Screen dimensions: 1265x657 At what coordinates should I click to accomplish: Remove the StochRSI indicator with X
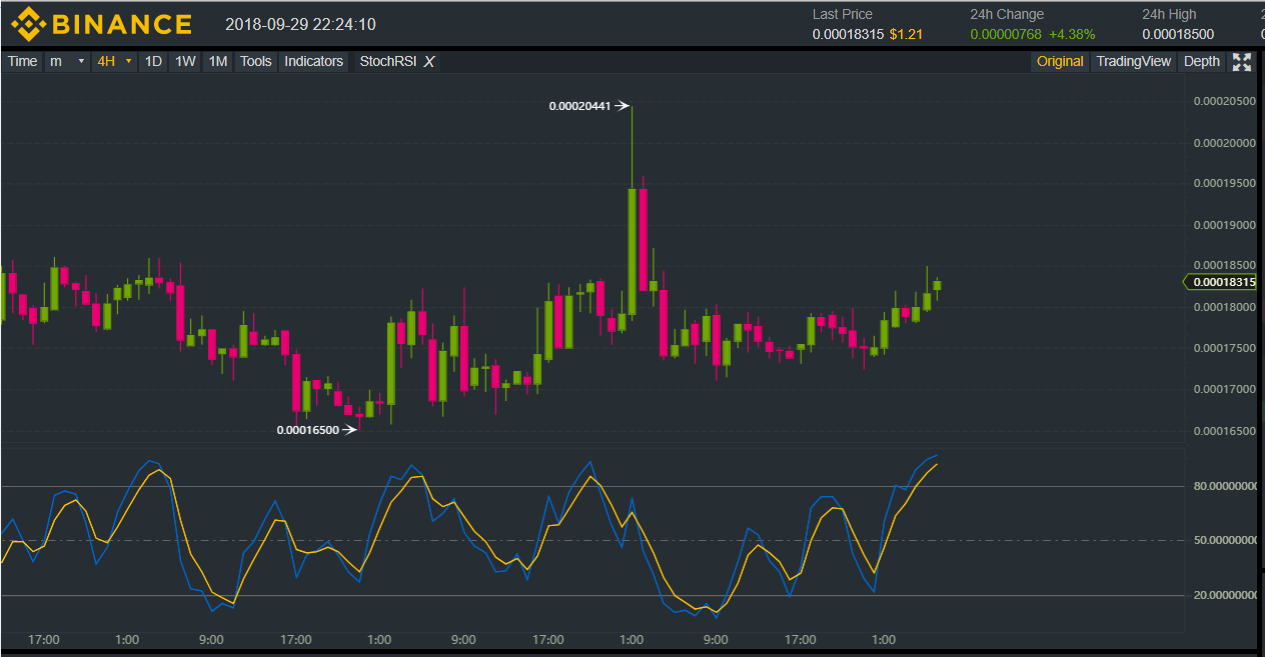[429, 62]
